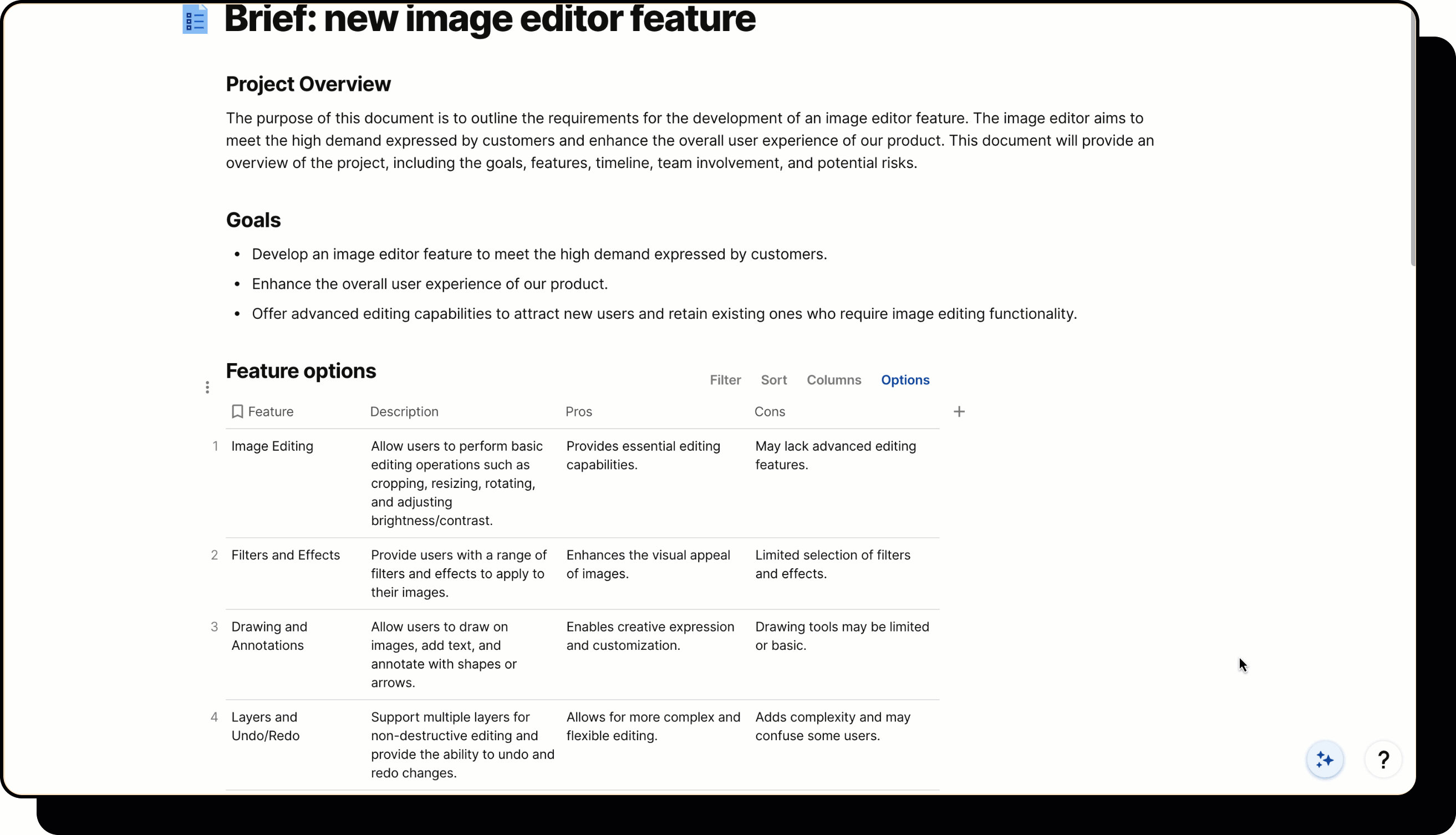The height and width of the screenshot is (835, 1456).
Task: Add a new column with the plus icon
Action: [x=959, y=412]
